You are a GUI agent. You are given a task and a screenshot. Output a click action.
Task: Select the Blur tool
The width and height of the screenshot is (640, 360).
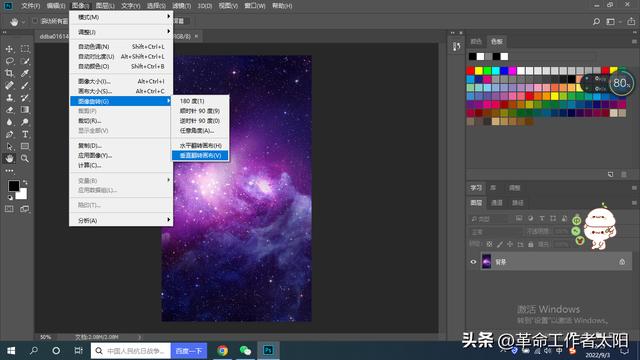point(9,122)
